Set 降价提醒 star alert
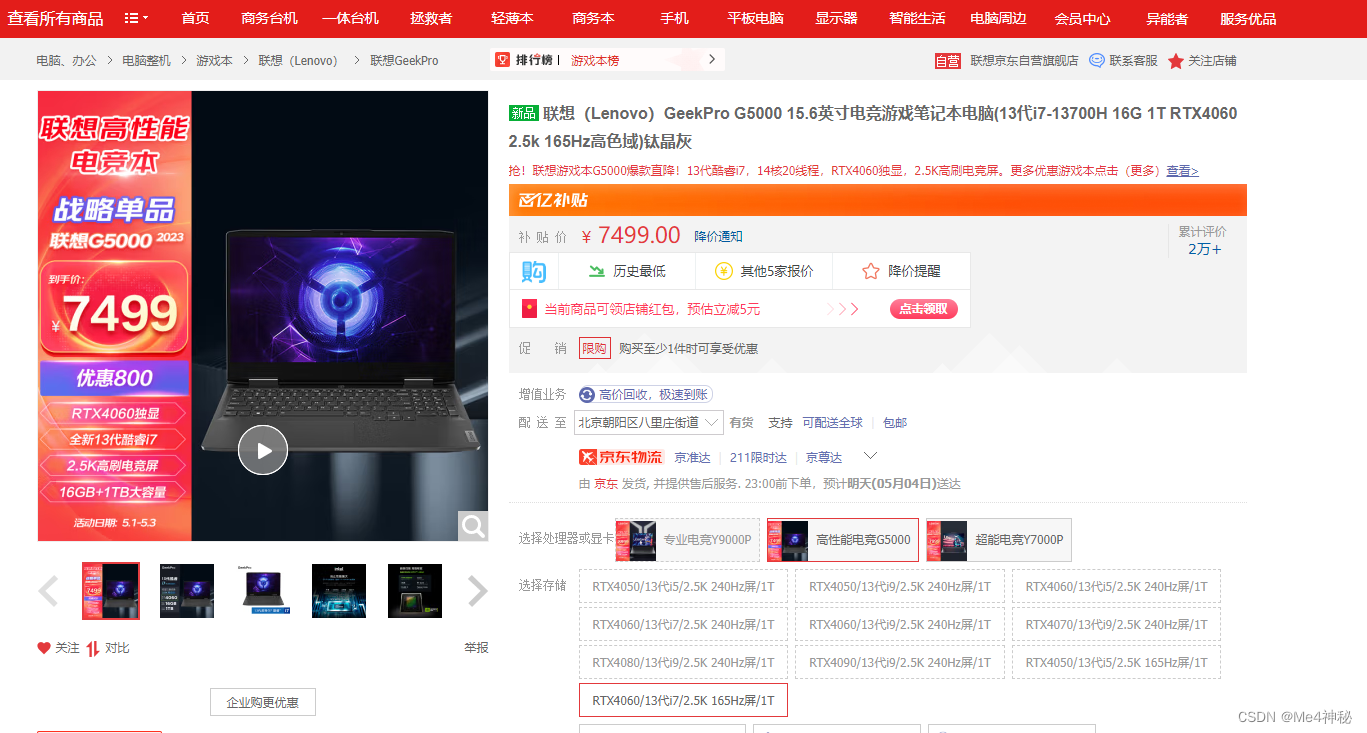Viewport: 1367px width, 733px height. (x=871, y=271)
